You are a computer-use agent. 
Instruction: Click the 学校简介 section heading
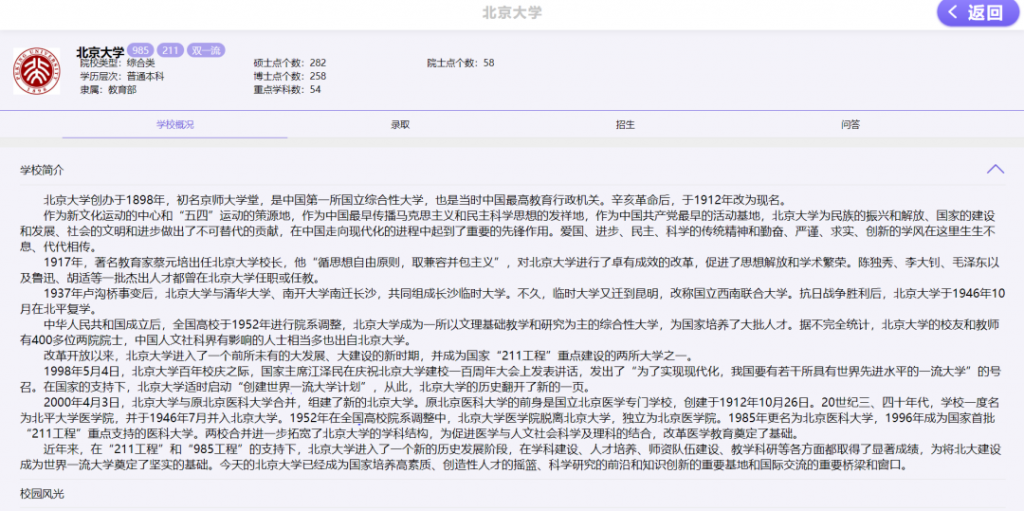(42, 170)
